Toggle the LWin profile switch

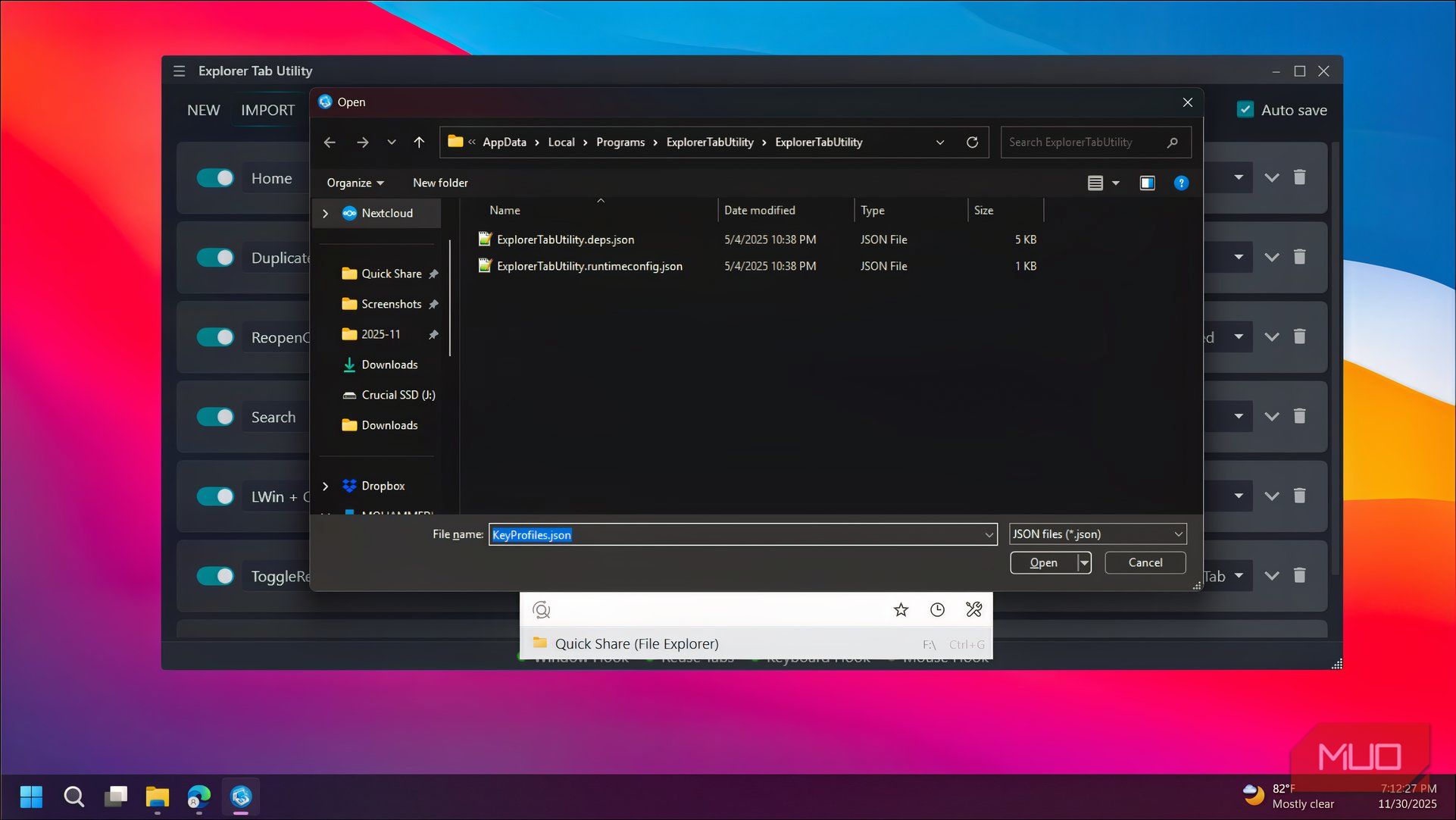coord(215,496)
